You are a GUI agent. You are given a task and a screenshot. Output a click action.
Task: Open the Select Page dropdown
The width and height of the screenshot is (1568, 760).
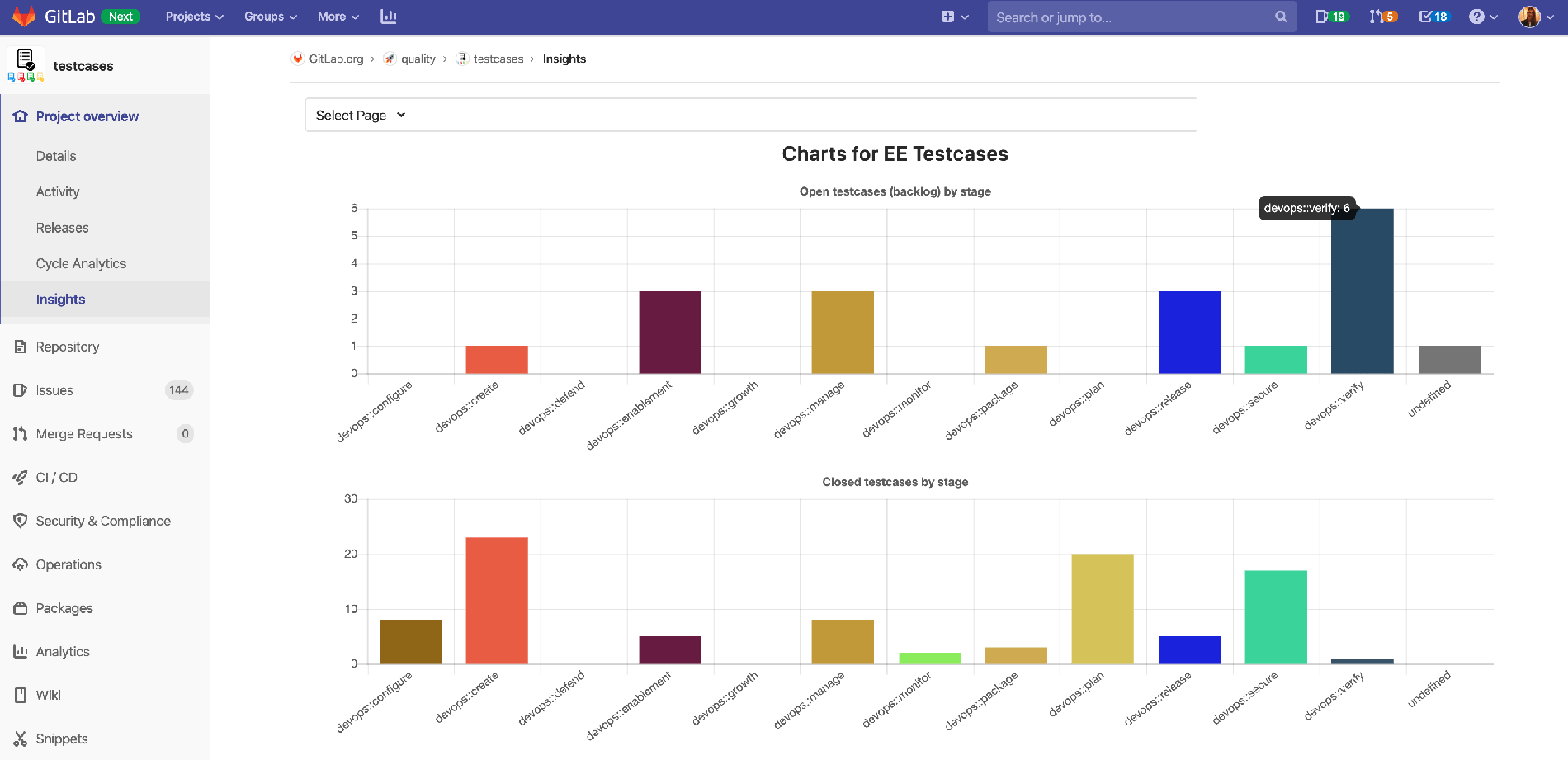pos(359,115)
